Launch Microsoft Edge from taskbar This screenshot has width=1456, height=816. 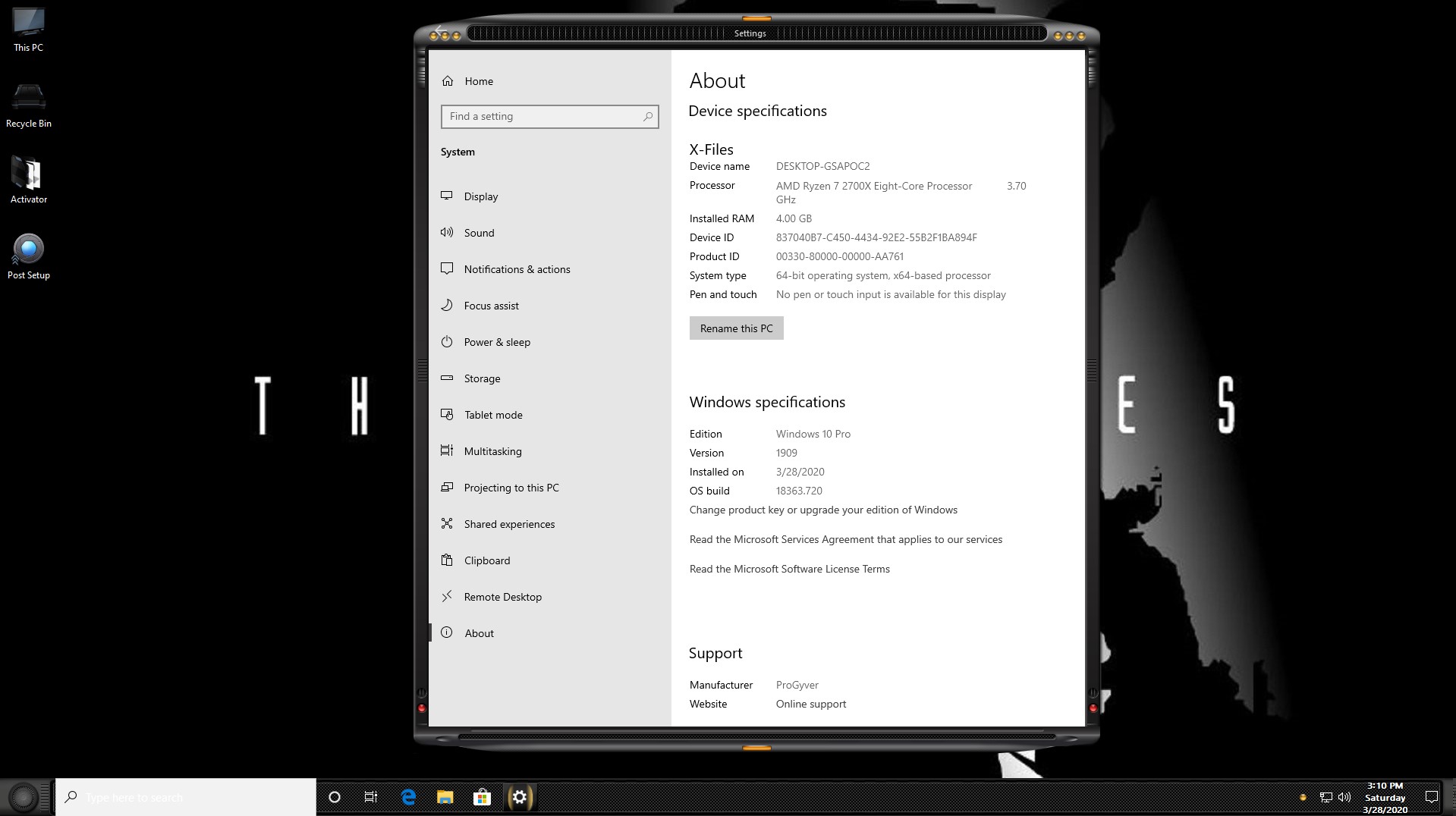tap(408, 797)
